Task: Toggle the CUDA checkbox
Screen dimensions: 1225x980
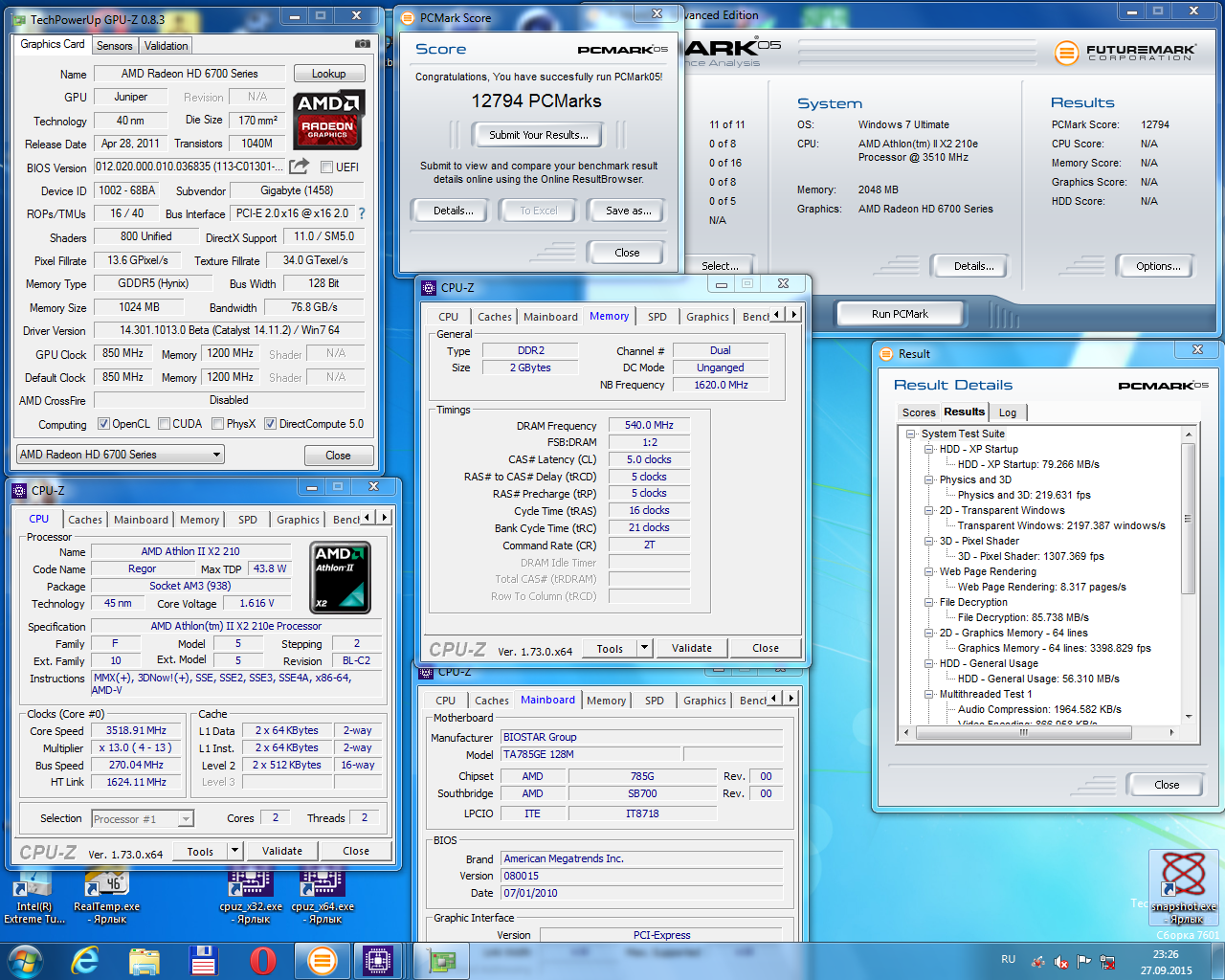Action: pos(164,423)
